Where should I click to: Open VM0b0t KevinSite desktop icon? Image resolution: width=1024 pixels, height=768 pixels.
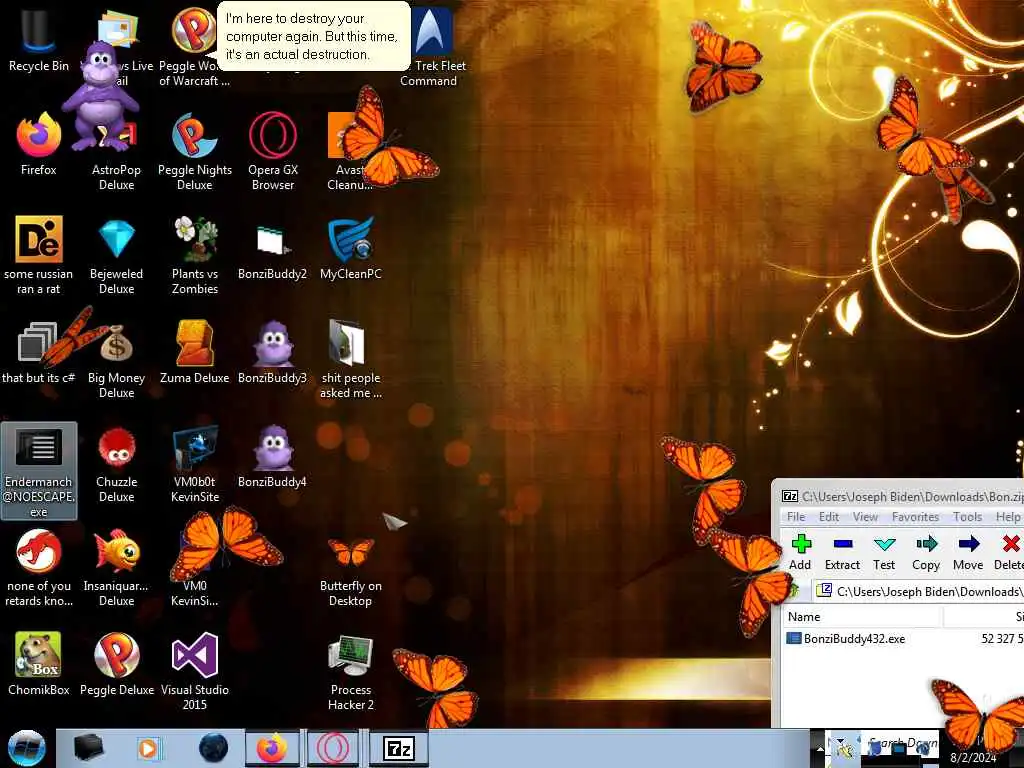pos(195,465)
